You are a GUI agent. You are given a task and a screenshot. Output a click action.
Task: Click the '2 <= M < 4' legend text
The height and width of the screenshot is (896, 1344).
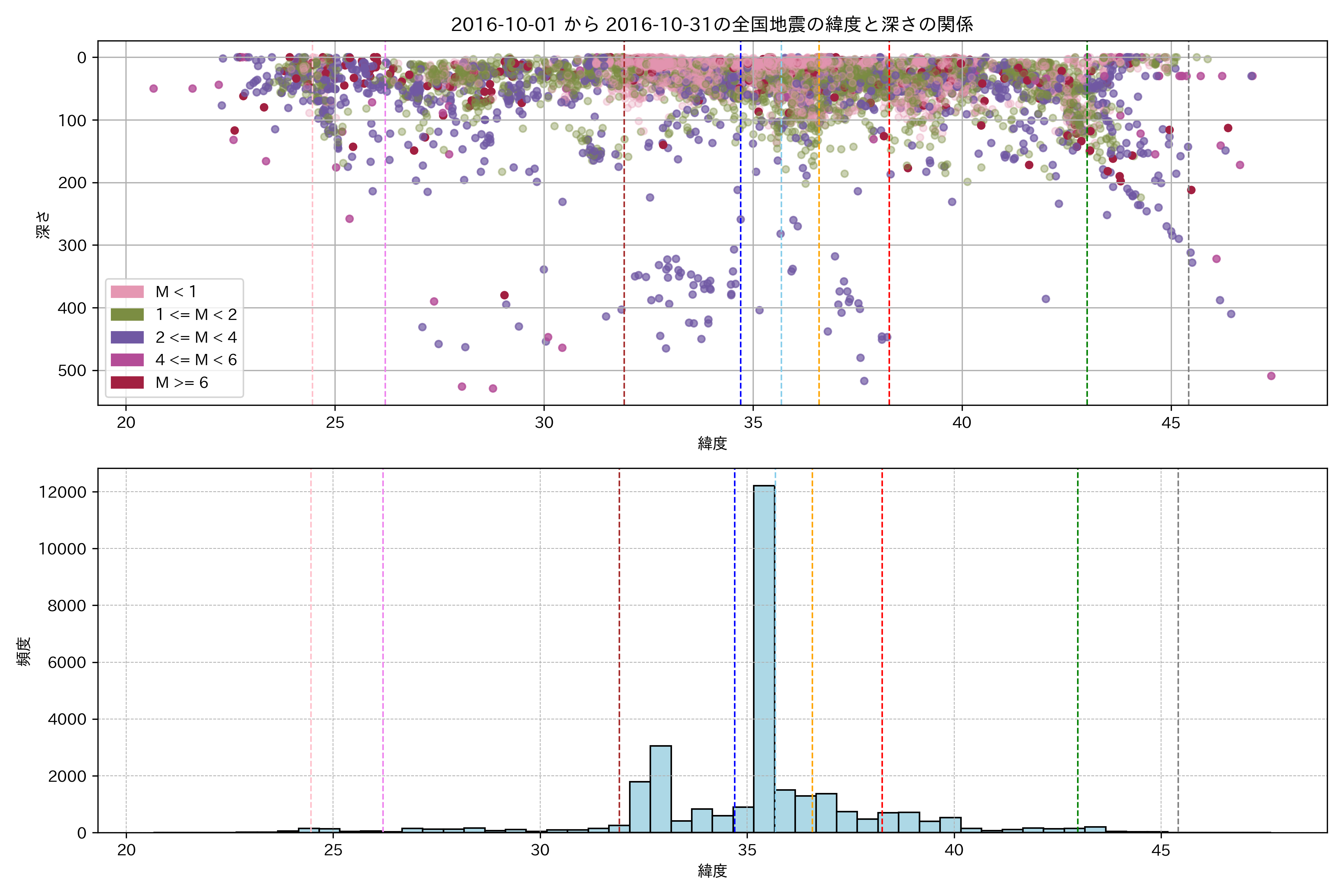(196, 337)
